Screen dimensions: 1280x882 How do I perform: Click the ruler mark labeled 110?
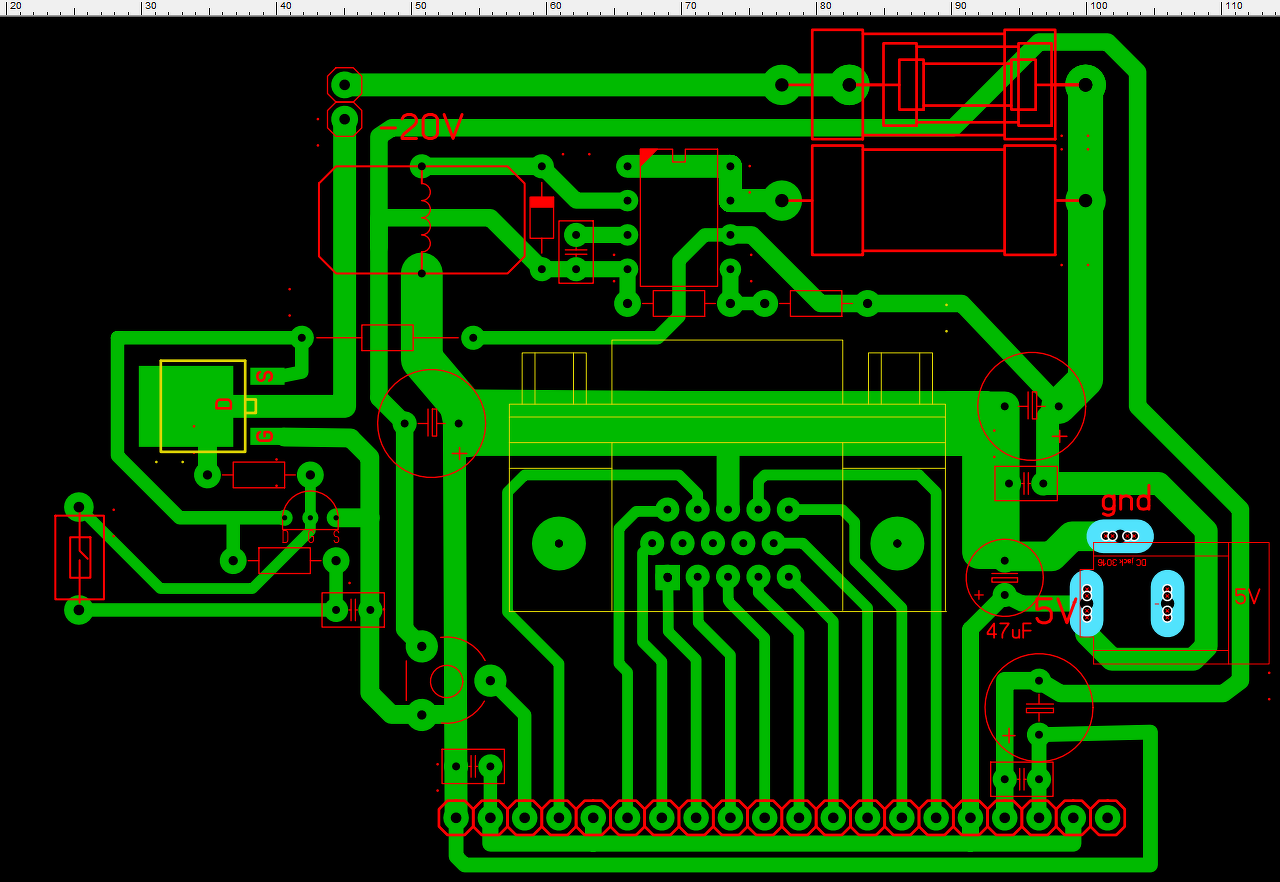point(1233,6)
